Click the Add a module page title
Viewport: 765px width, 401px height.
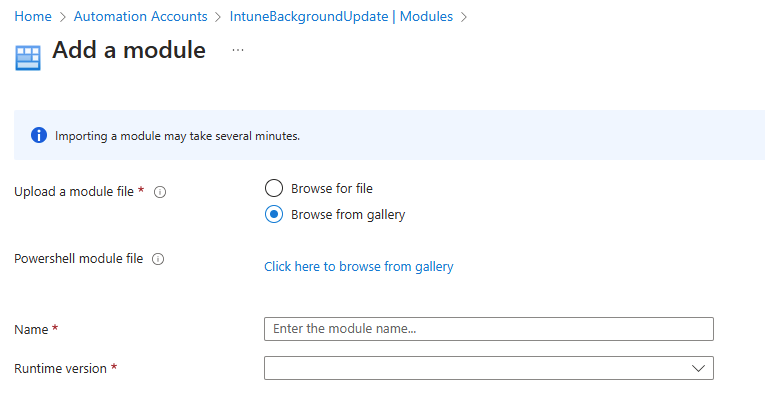point(129,50)
